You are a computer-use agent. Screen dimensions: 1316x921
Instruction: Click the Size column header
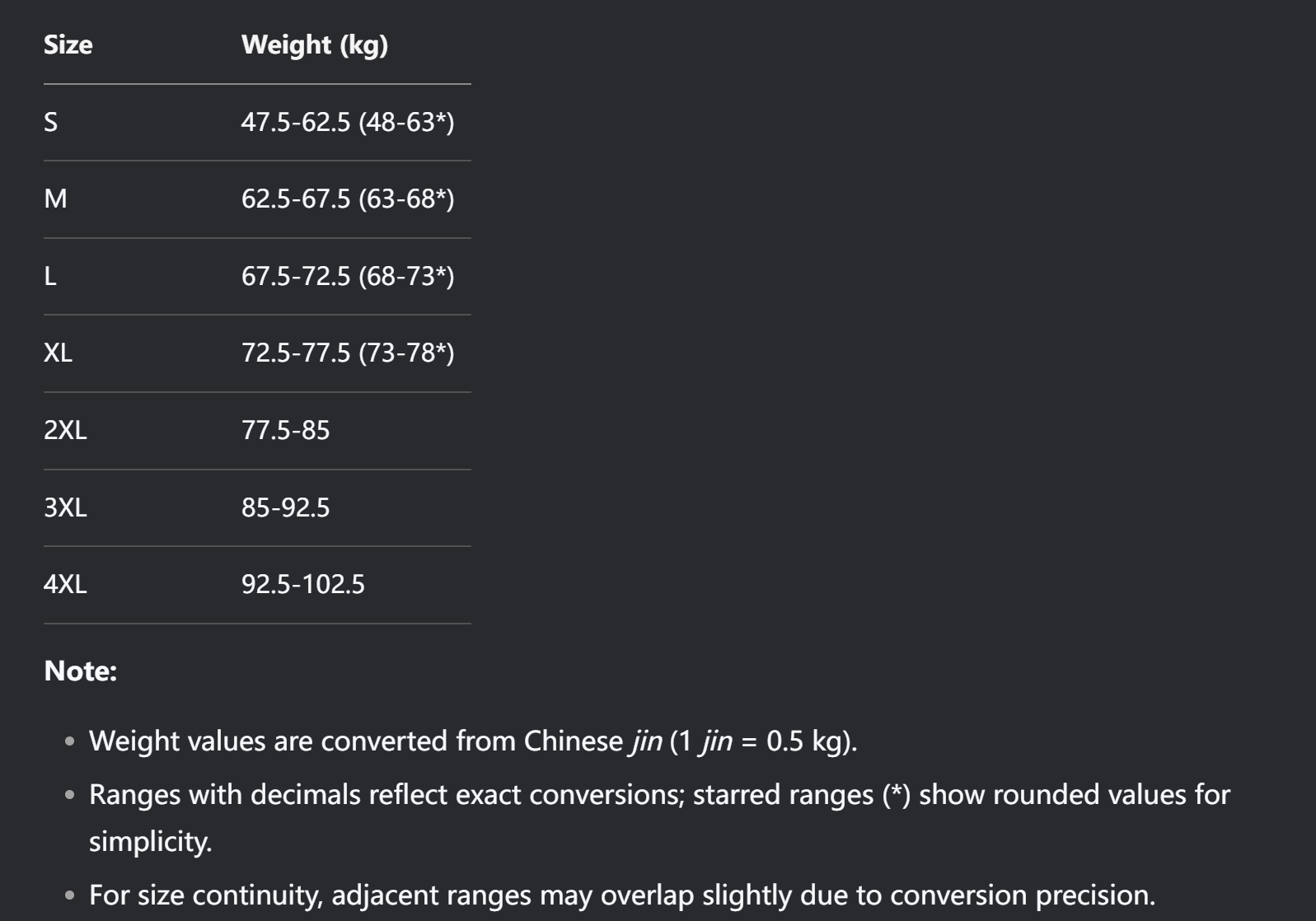tap(68, 44)
